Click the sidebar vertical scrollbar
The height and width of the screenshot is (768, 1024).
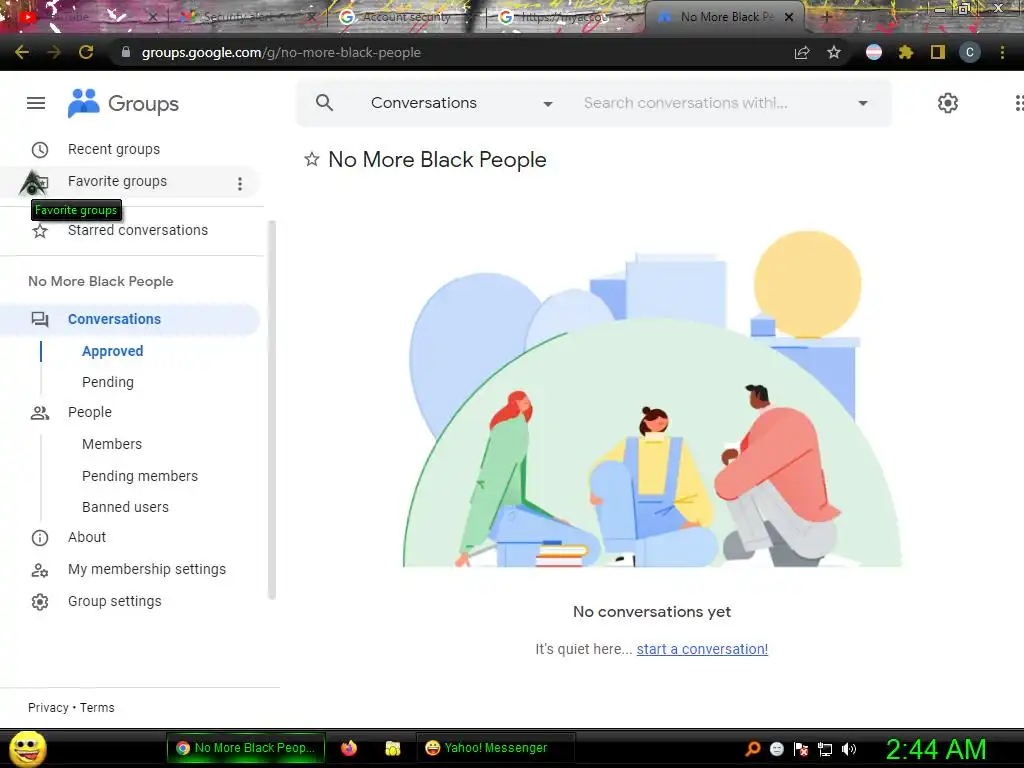272,410
